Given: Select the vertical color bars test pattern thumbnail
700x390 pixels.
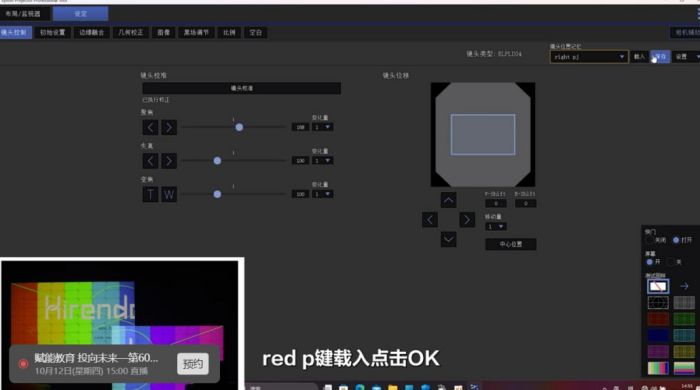Looking at the screenshot, I should [658, 368].
